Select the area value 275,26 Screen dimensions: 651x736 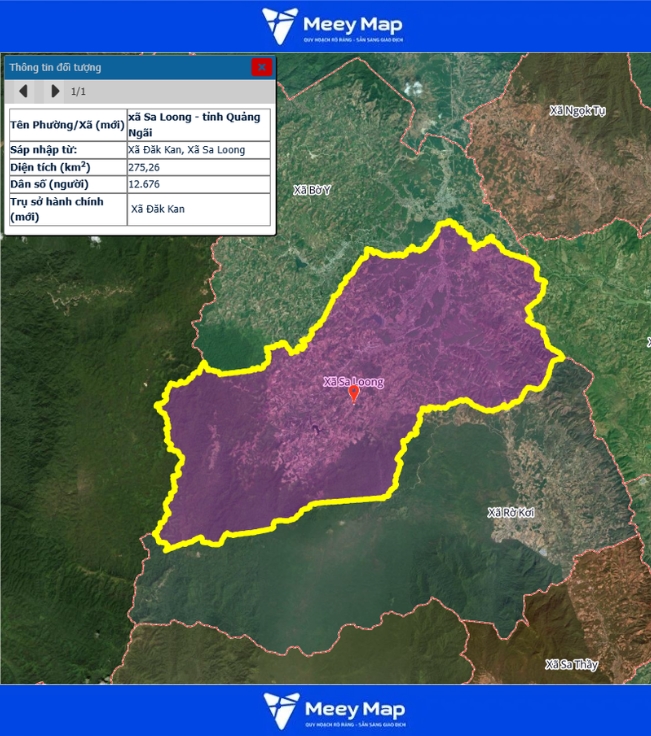coord(145,167)
